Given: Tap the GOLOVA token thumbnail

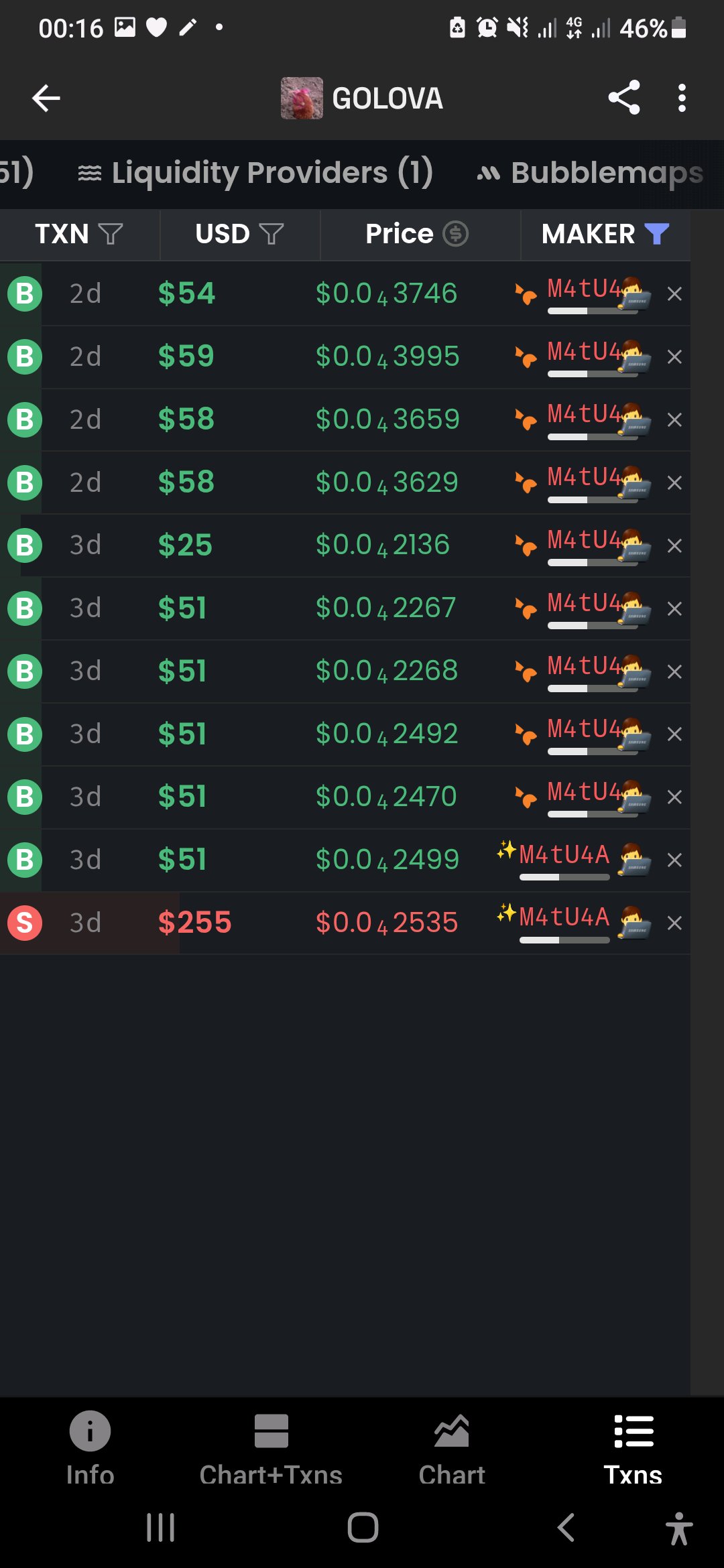Looking at the screenshot, I should (x=302, y=99).
